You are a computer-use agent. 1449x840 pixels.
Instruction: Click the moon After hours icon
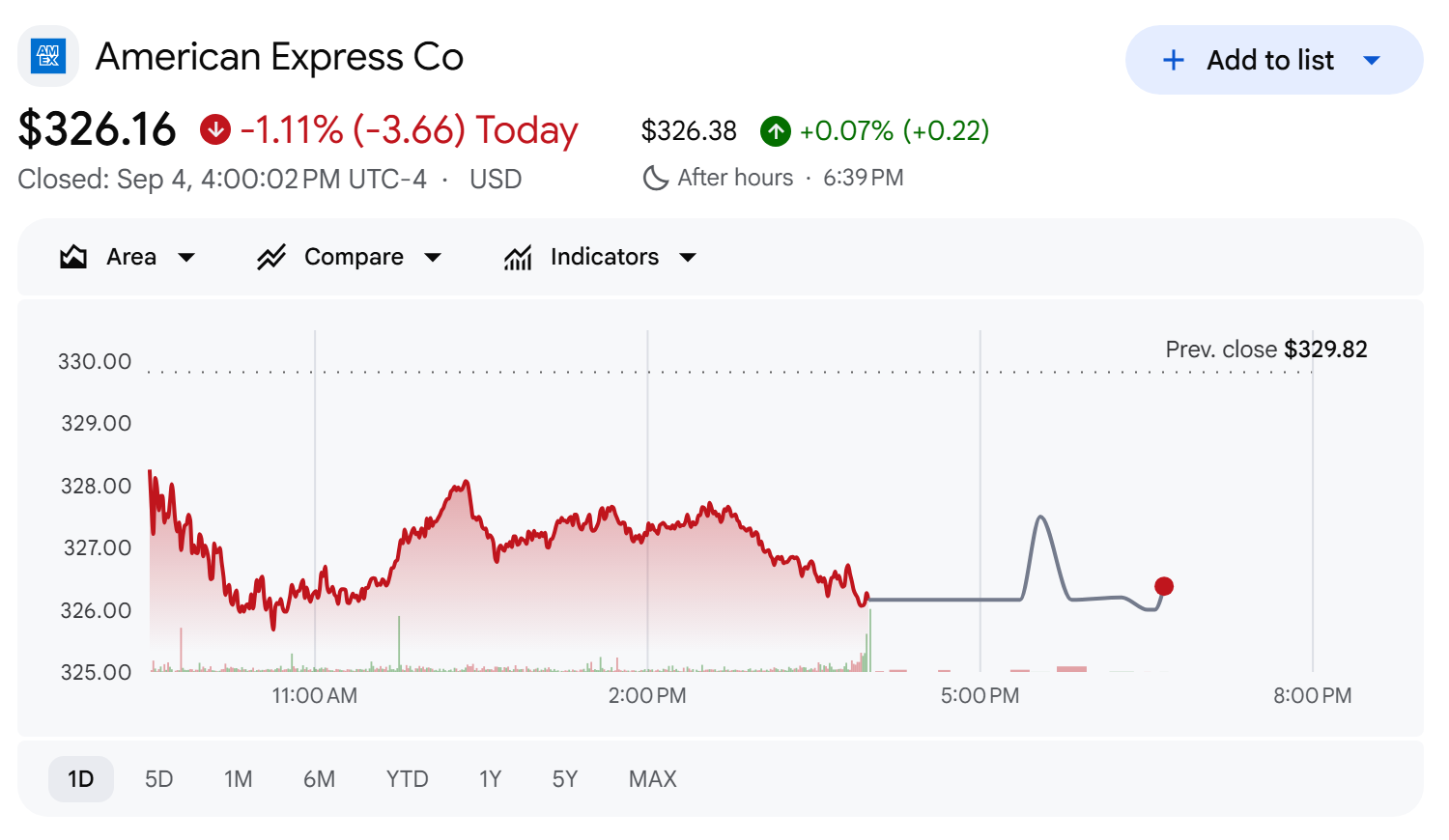pyautogui.click(x=656, y=178)
